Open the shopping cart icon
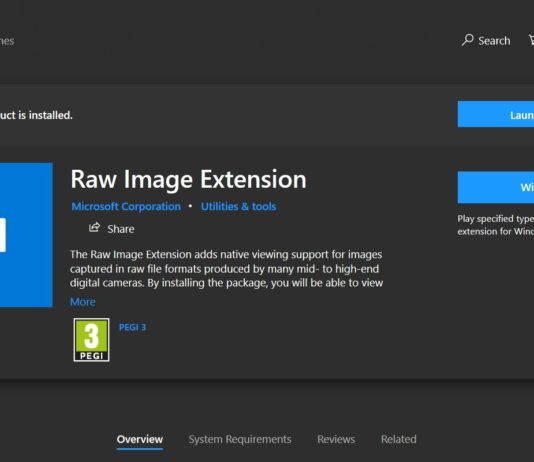This screenshot has width=534, height=462. (531, 39)
